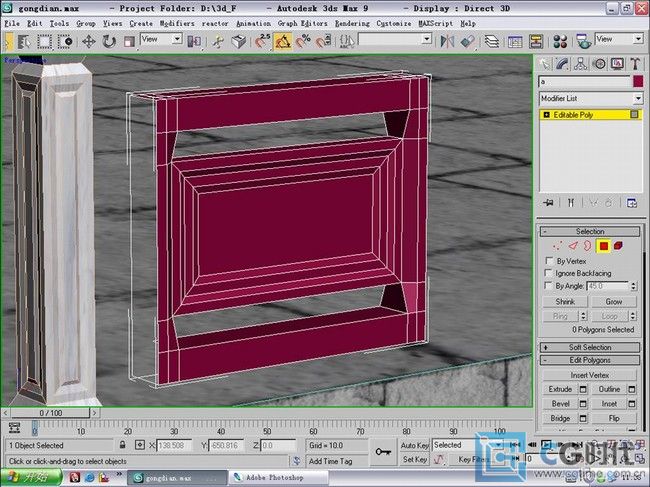Toggle 2.5D Snaps
650x487 pixels.
click(x=262, y=41)
